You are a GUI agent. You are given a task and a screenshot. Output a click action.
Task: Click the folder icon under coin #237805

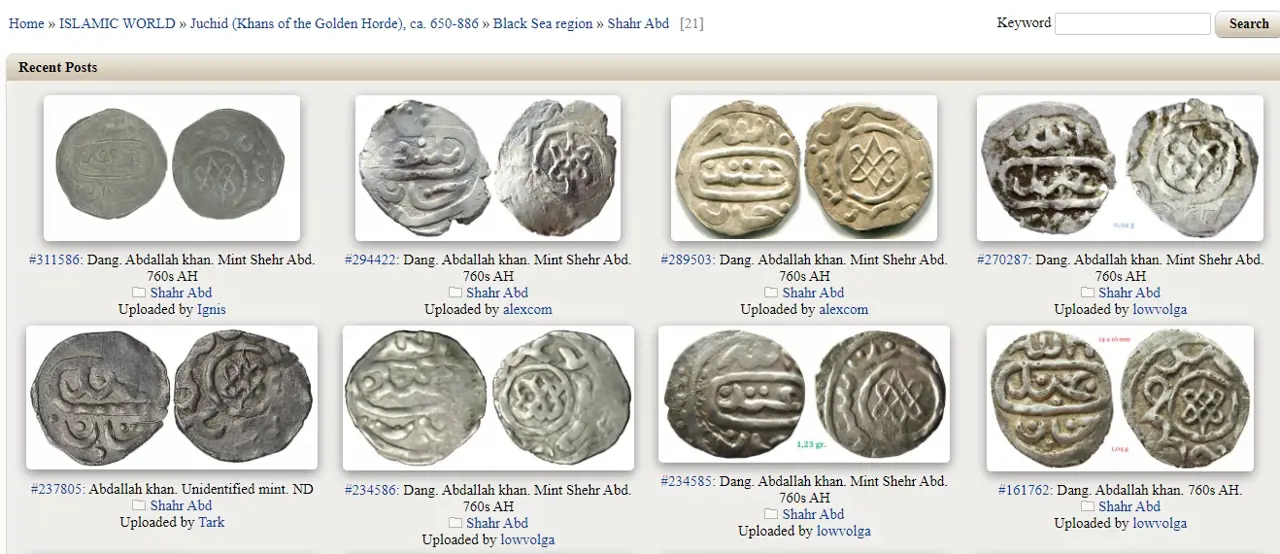coord(139,506)
